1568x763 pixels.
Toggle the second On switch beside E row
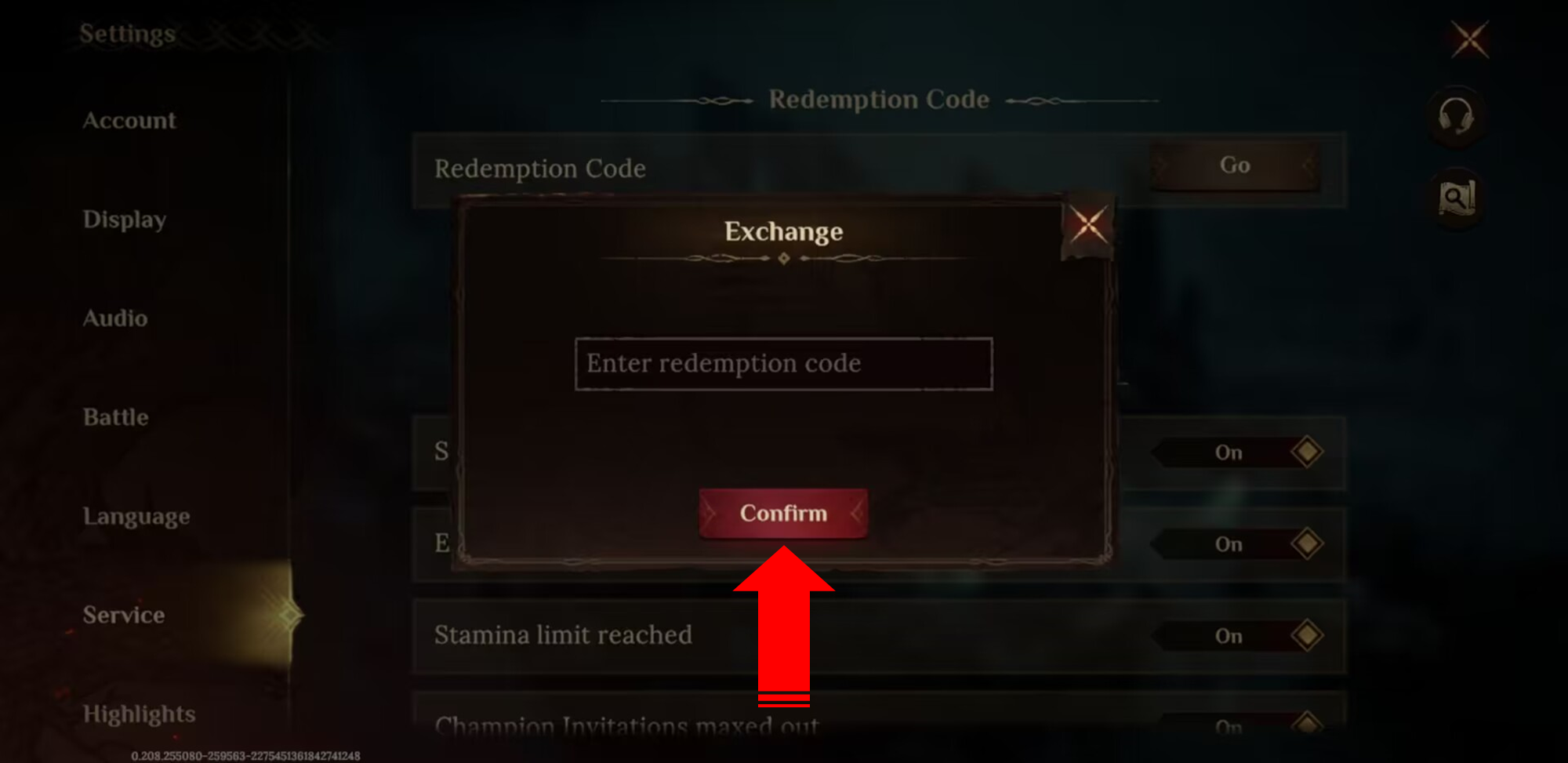pyautogui.click(x=1238, y=544)
